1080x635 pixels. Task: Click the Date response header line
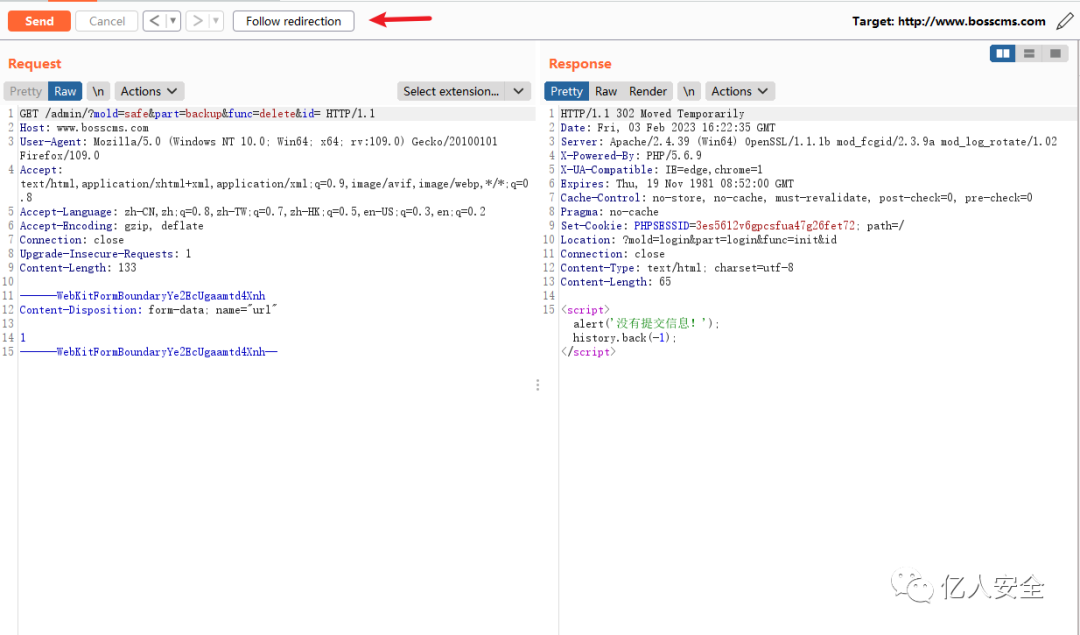click(x=668, y=127)
